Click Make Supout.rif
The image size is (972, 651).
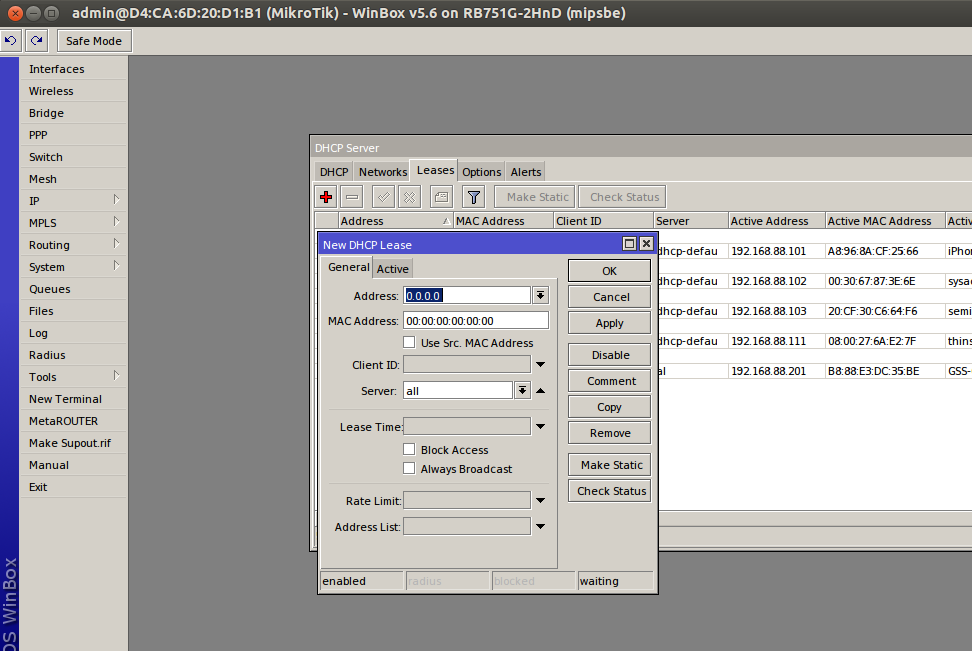pos(73,443)
